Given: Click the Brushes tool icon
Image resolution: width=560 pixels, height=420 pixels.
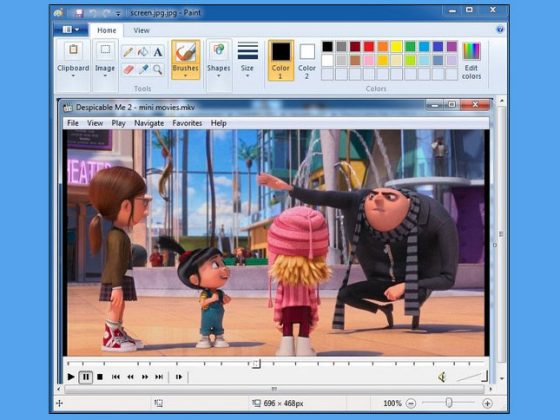Looking at the screenshot, I should [185, 53].
